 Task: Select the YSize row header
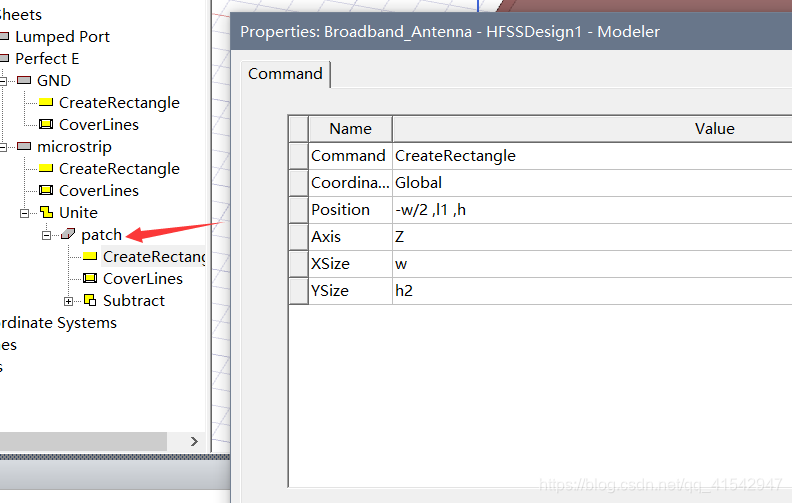299,291
